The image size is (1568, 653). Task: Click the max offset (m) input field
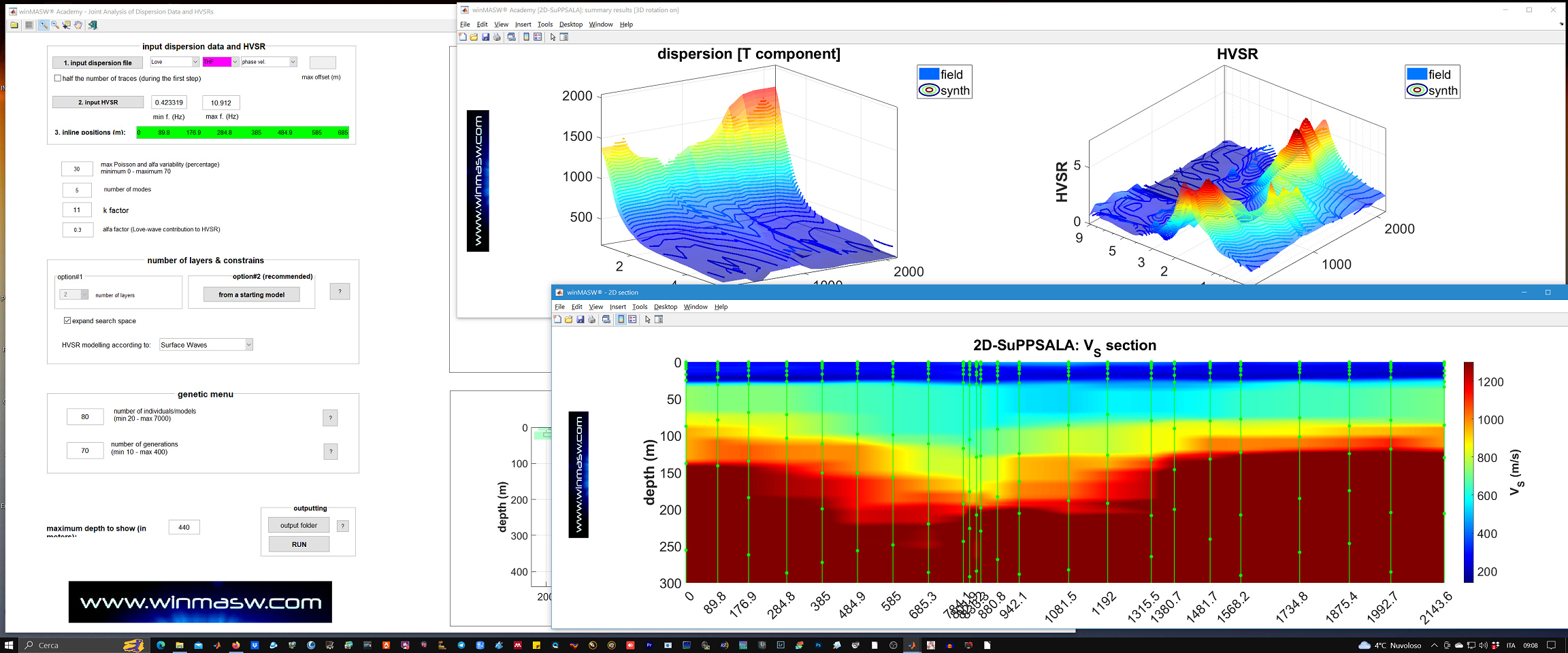(x=323, y=63)
